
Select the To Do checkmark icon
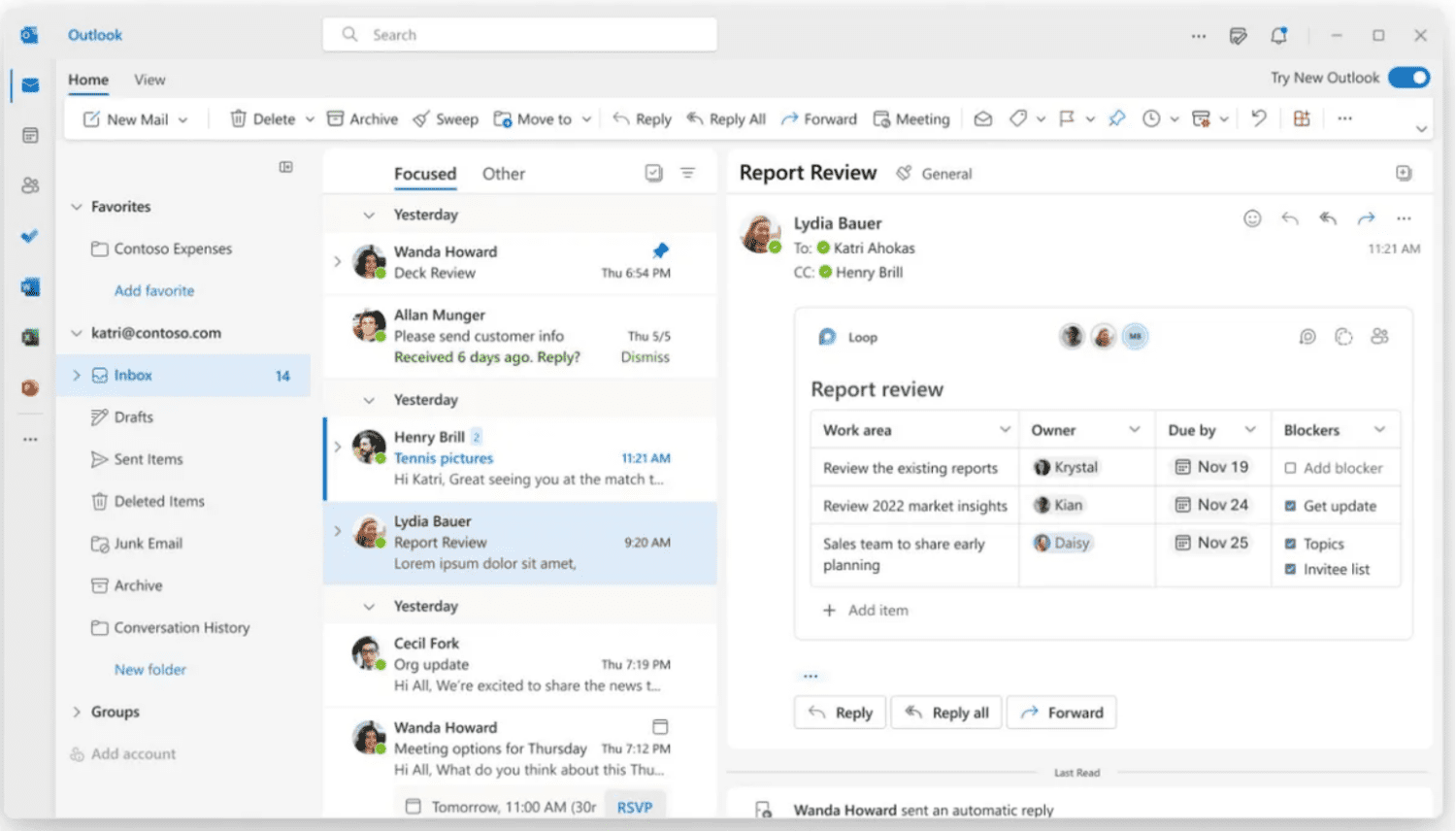coord(29,236)
